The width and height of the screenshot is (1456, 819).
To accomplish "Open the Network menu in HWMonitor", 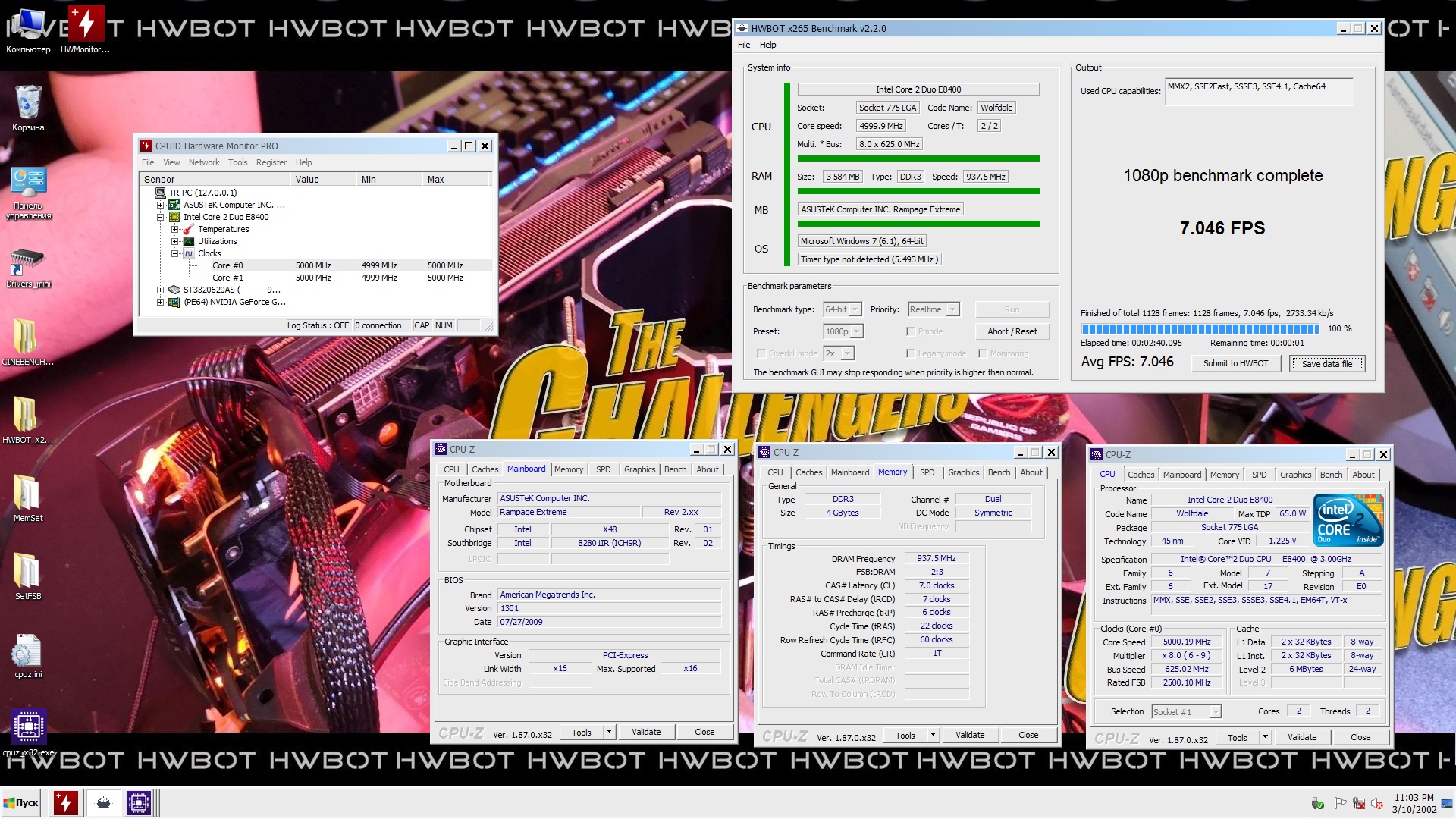I will point(204,162).
